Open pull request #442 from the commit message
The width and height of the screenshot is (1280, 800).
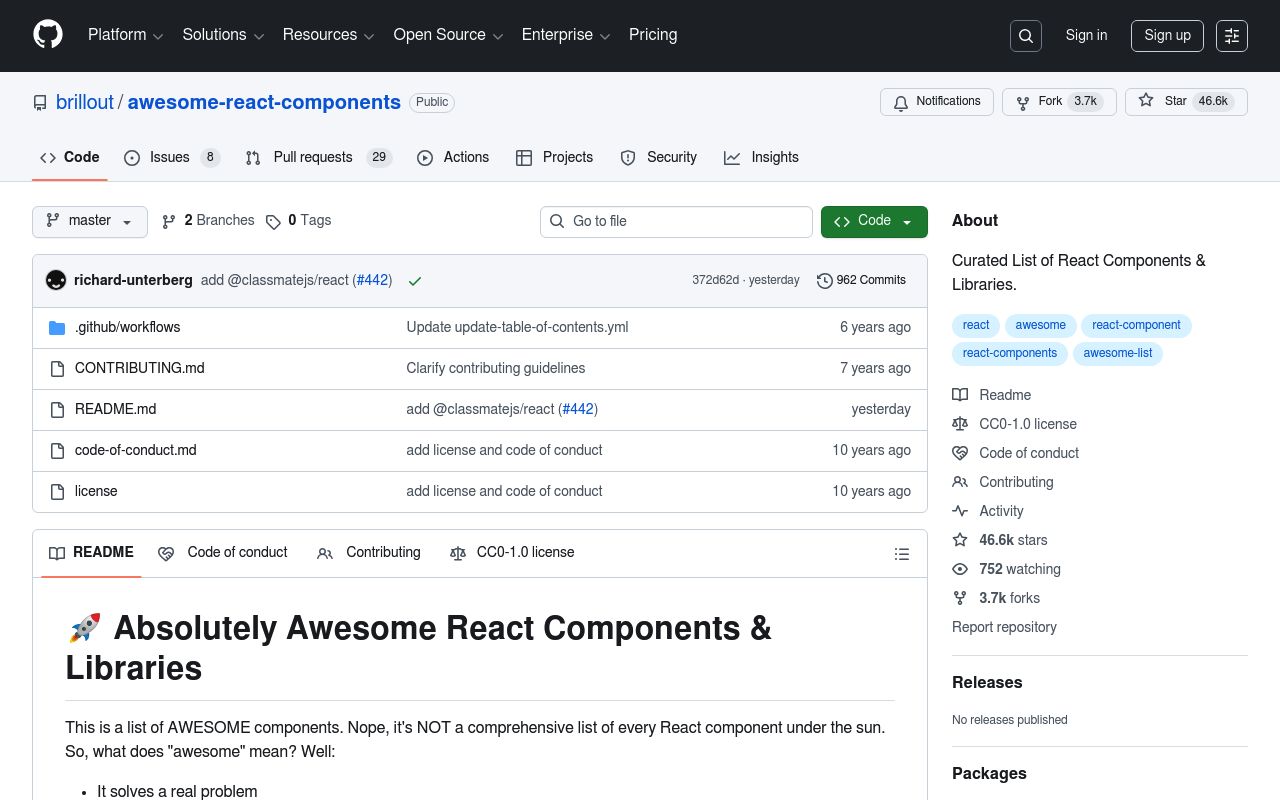[x=372, y=280]
